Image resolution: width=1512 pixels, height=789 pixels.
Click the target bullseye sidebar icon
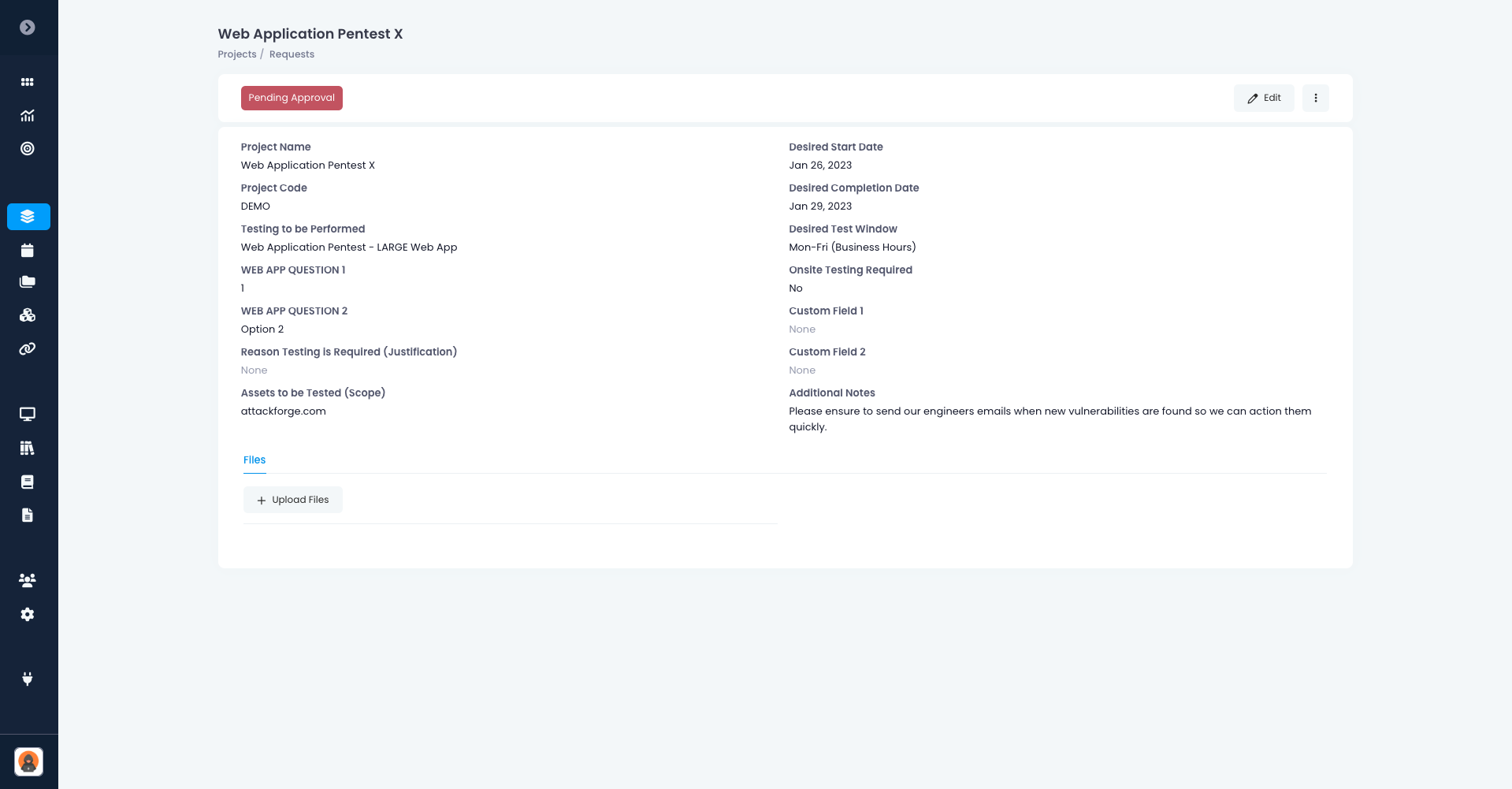[x=28, y=149]
